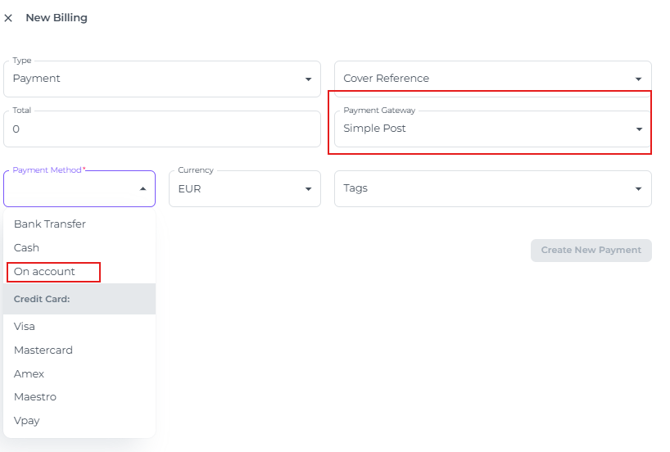Expand the Cover Reference dropdown

pyautogui.click(x=492, y=79)
